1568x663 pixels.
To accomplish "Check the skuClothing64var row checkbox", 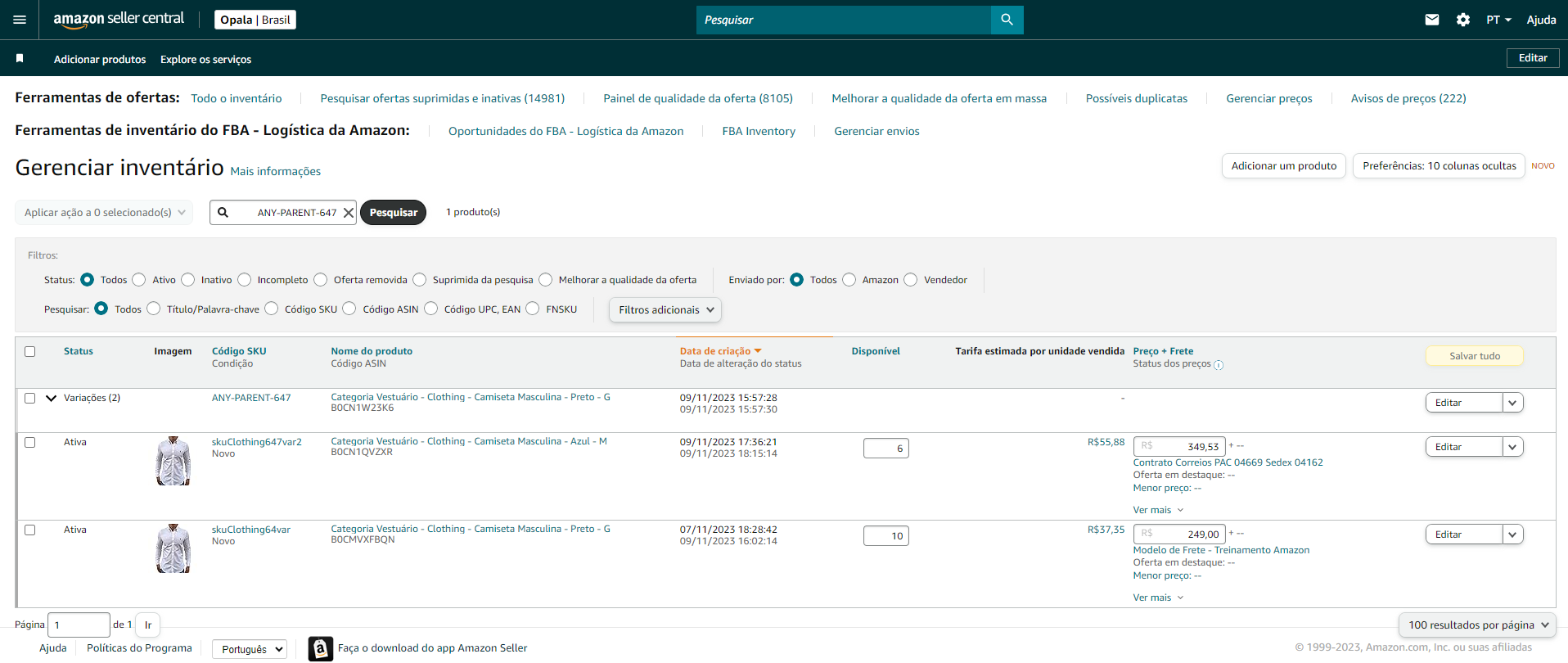I will point(30,530).
